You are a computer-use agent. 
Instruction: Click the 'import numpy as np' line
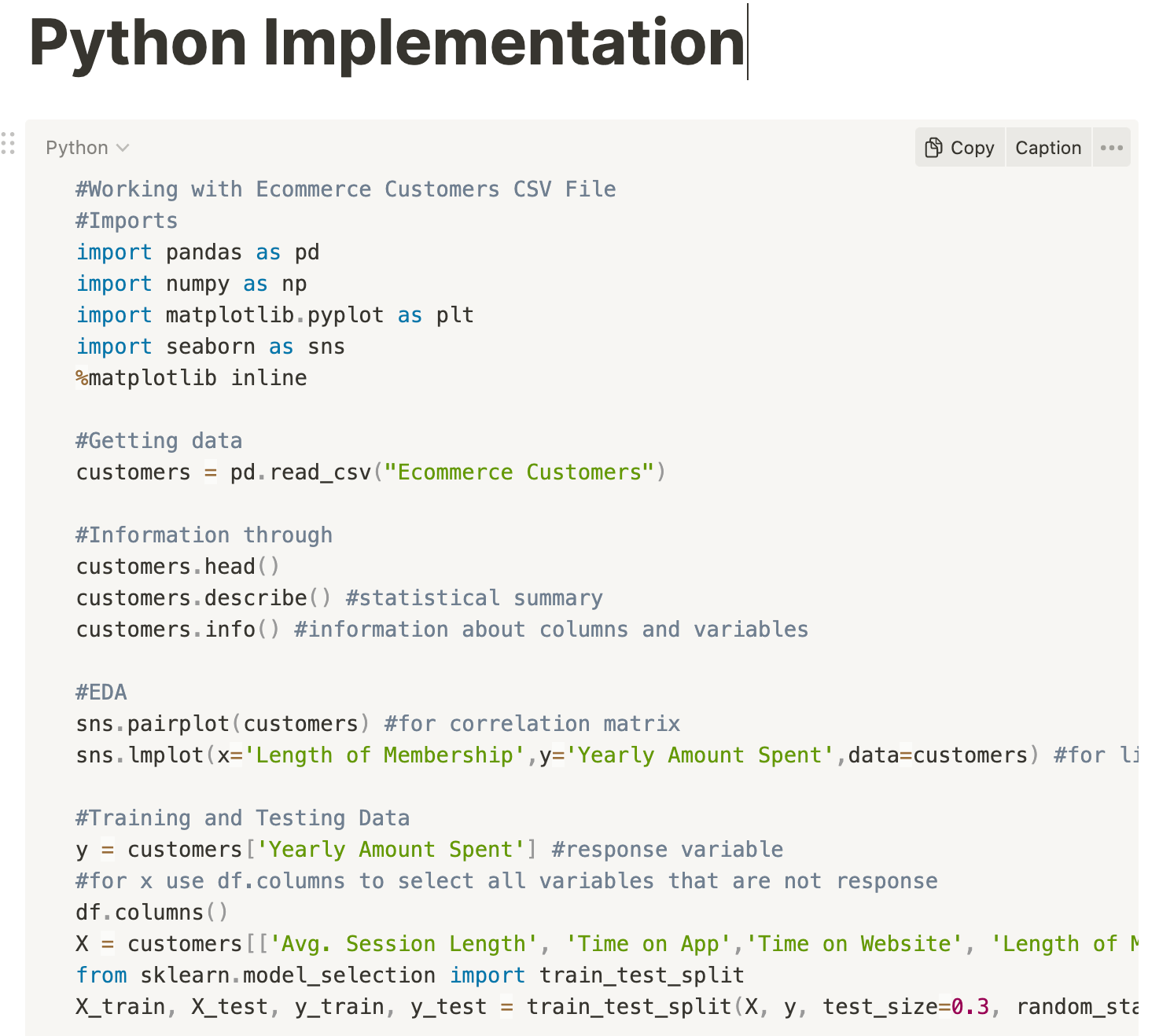coord(191,284)
